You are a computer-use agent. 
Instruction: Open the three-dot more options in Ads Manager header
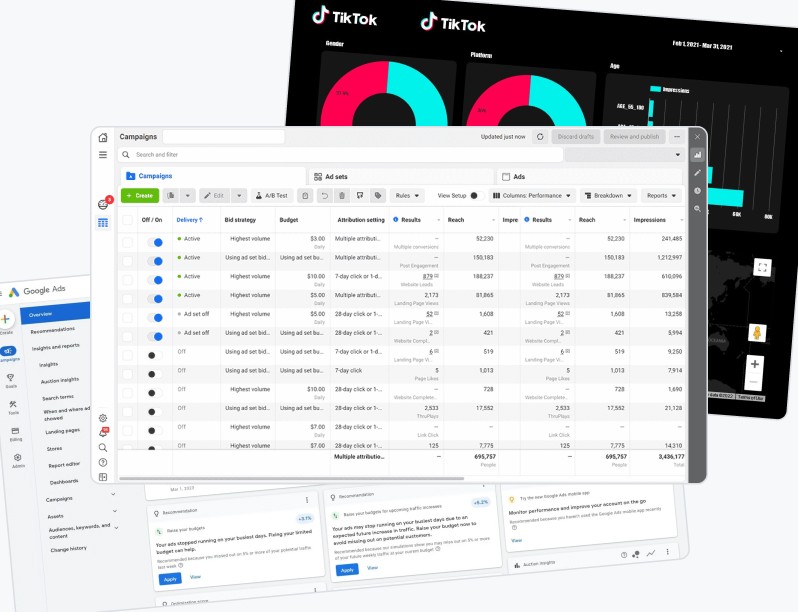pyautogui.click(x=677, y=137)
